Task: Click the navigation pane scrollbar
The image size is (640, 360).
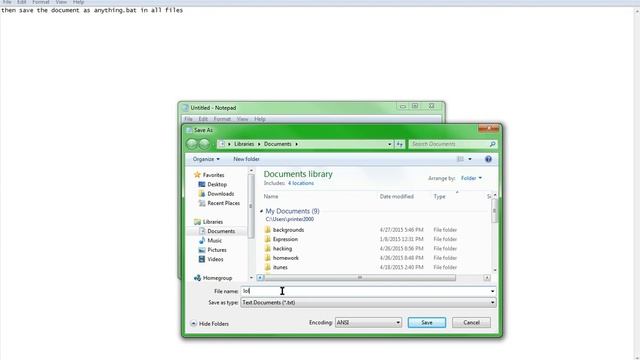Action: [251, 206]
